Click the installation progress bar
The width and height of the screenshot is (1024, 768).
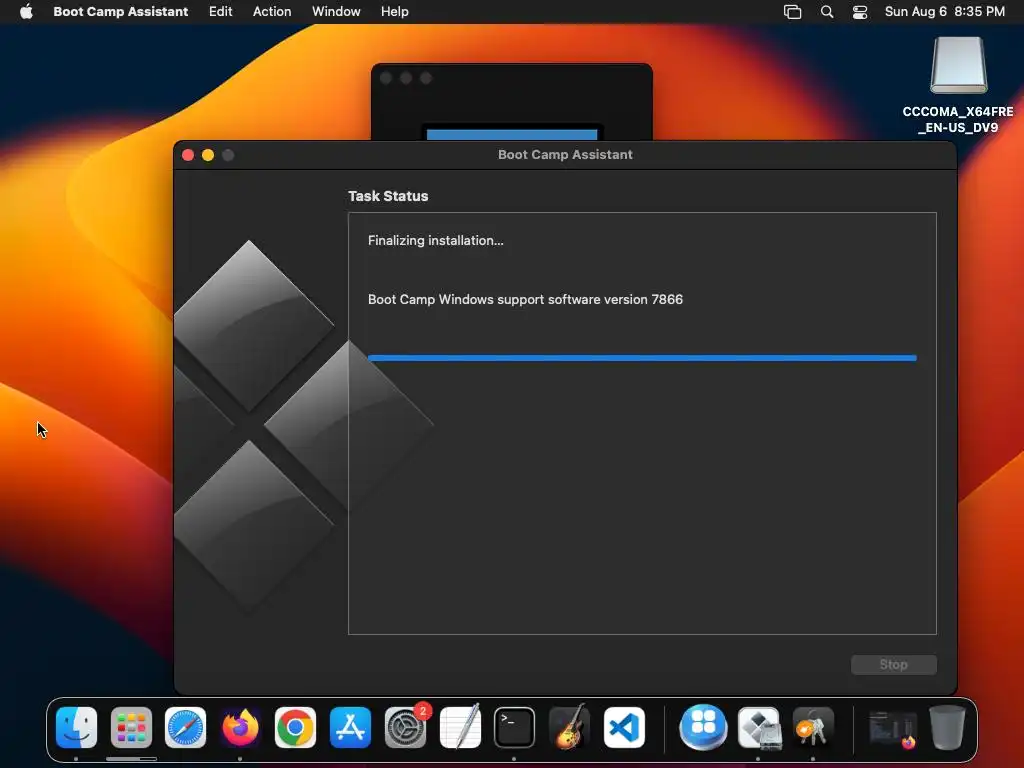[x=643, y=358]
